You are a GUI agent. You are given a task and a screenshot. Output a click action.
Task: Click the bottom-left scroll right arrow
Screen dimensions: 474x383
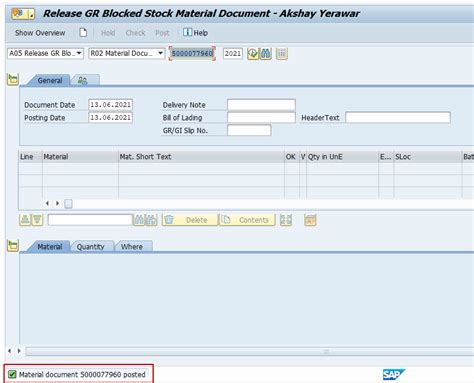click(19, 351)
